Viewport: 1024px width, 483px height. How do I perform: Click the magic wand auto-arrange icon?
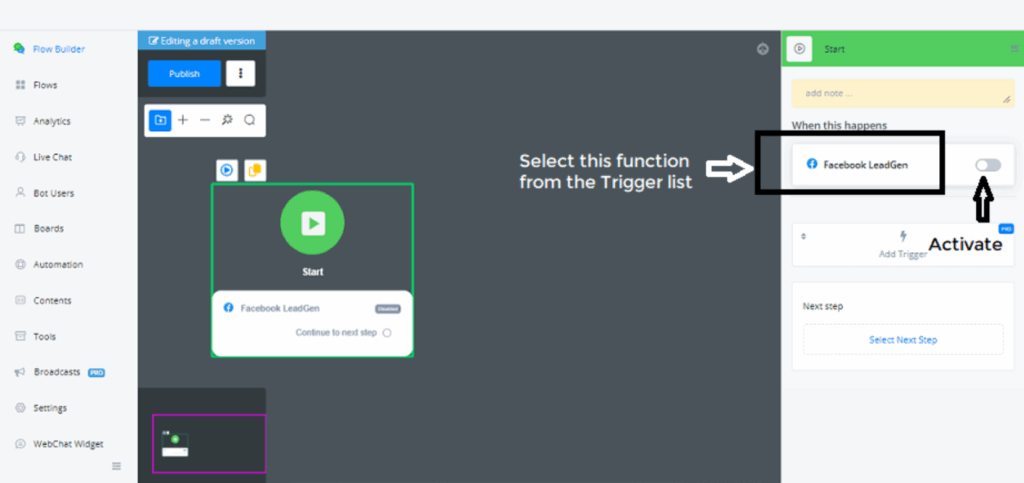point(227,120)
